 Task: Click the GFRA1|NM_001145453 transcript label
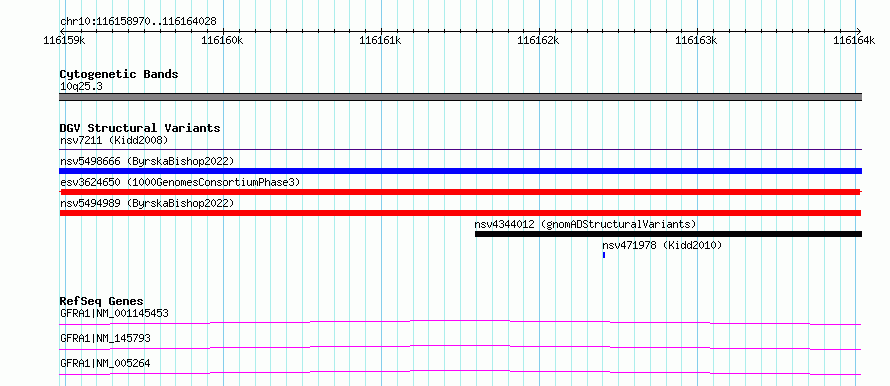[x=114, y=313]
